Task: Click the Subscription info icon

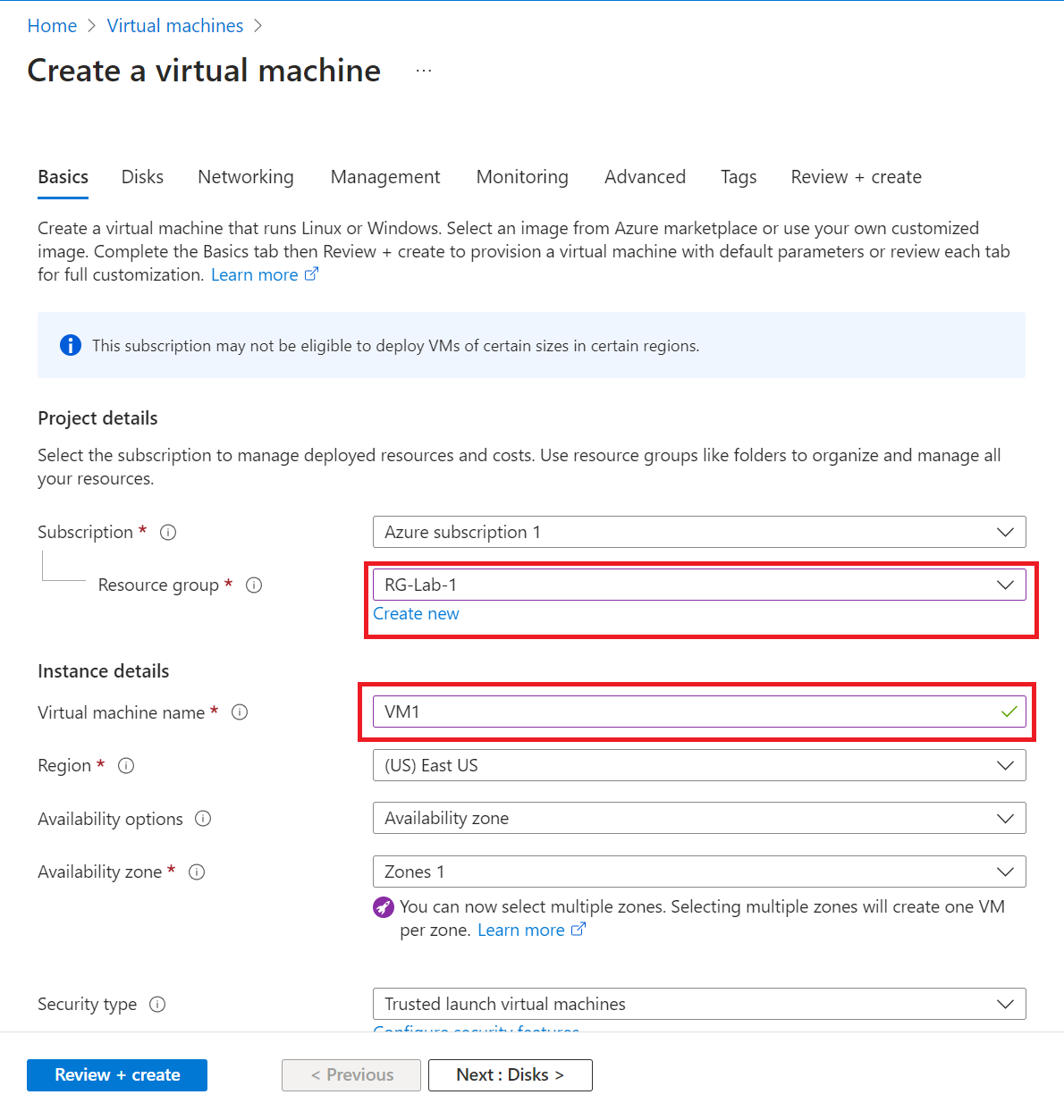Action: pyautogui.click(x=168, y=532)
